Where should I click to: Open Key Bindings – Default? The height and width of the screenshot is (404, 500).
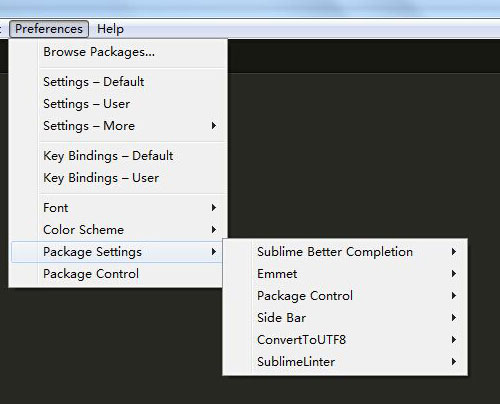tap(118, 156)
